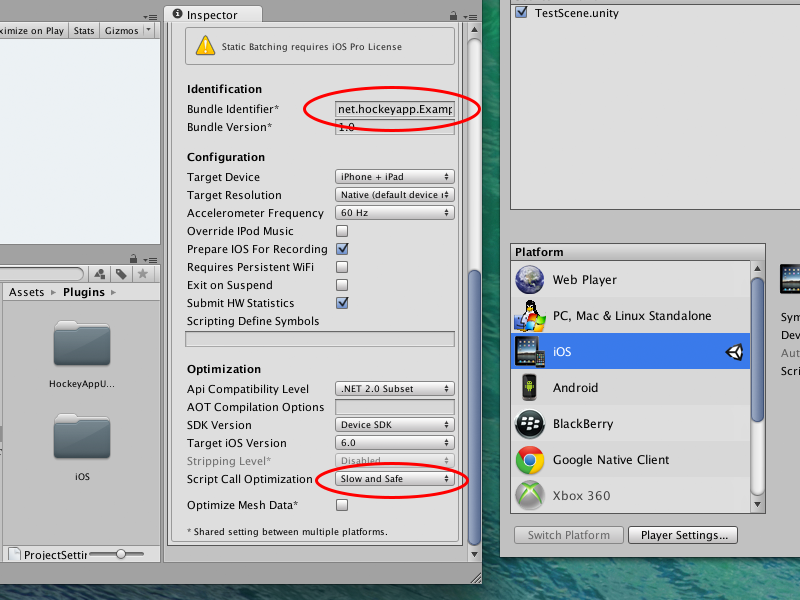The width and height of the screenshot is (800, 600).
Task: Click the search by type icon
Action: [x=99, y=274]
